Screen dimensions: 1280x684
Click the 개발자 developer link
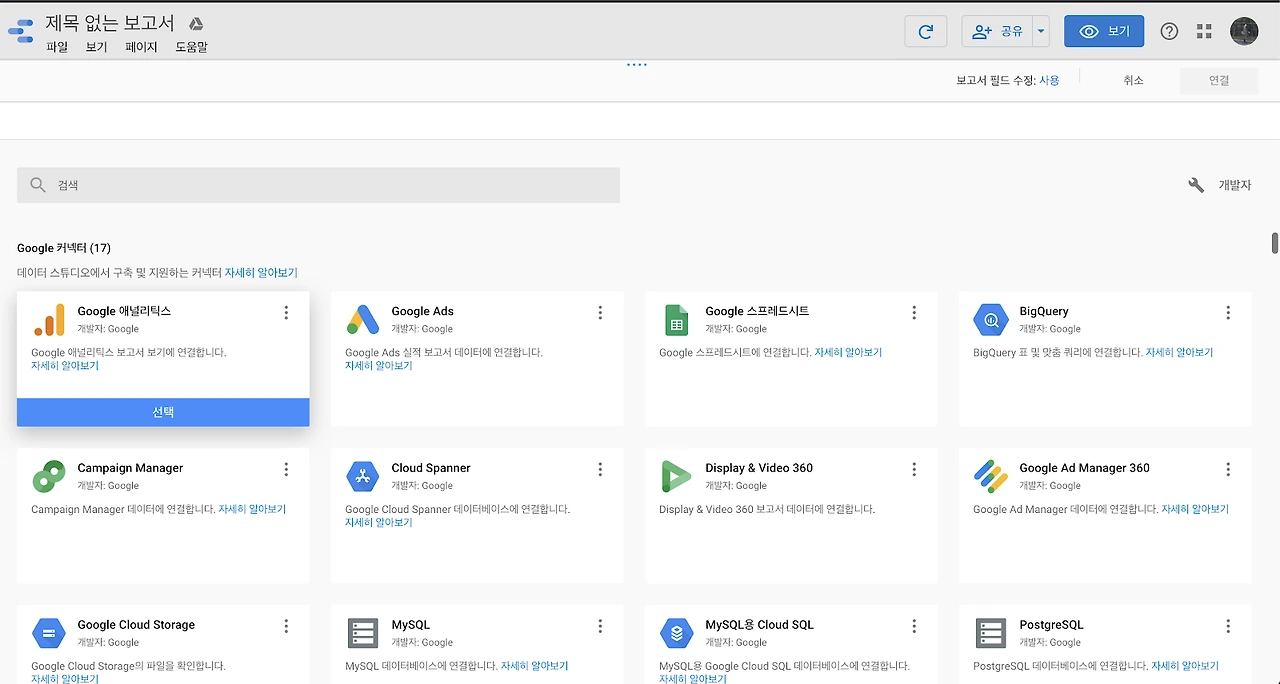point(1235,185)
